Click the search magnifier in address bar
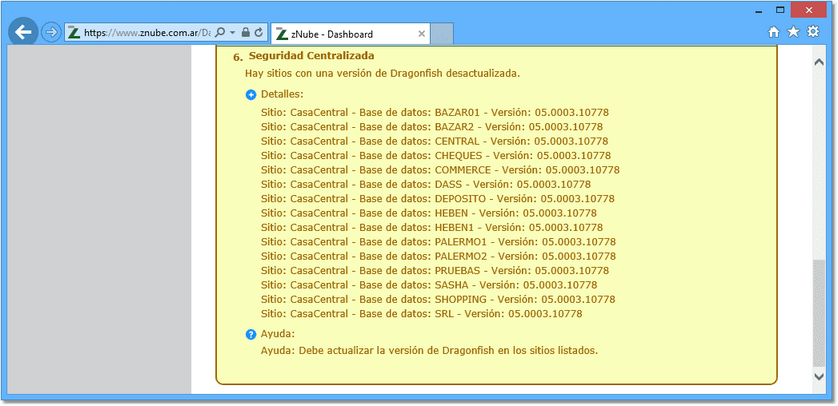The image size is (838, 406). [x=221, y=33]
